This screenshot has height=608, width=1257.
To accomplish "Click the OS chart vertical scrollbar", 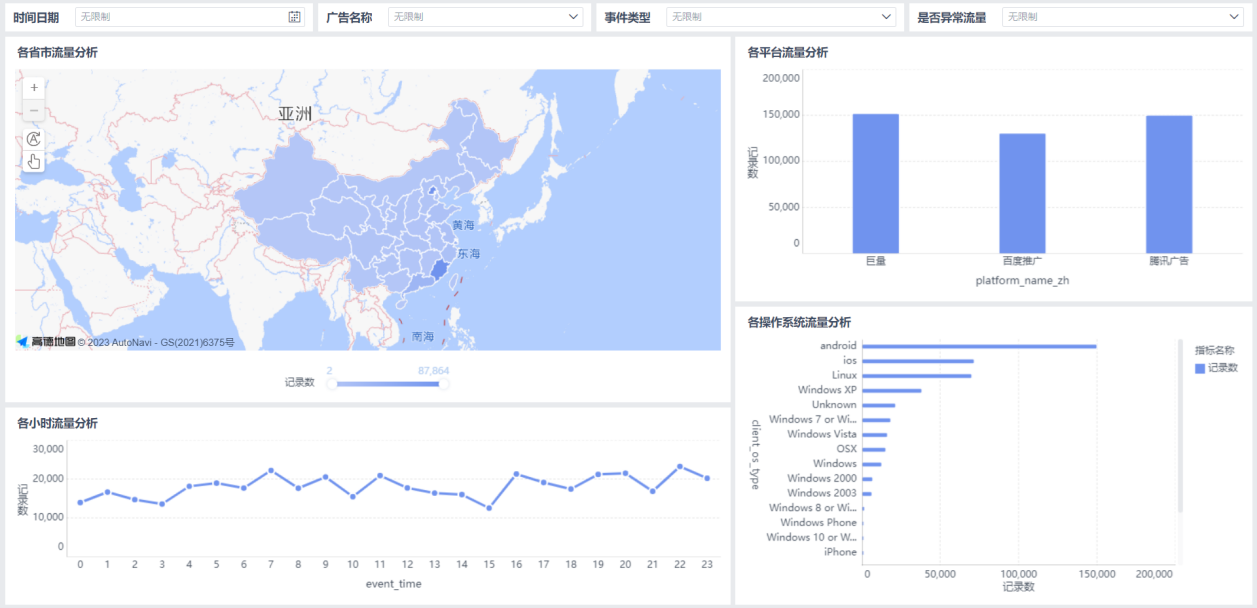I will (x=1180, y=425).
